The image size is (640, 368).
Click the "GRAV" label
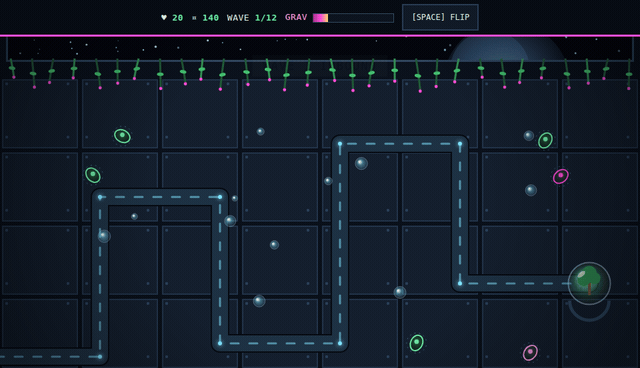coord(296,17)
